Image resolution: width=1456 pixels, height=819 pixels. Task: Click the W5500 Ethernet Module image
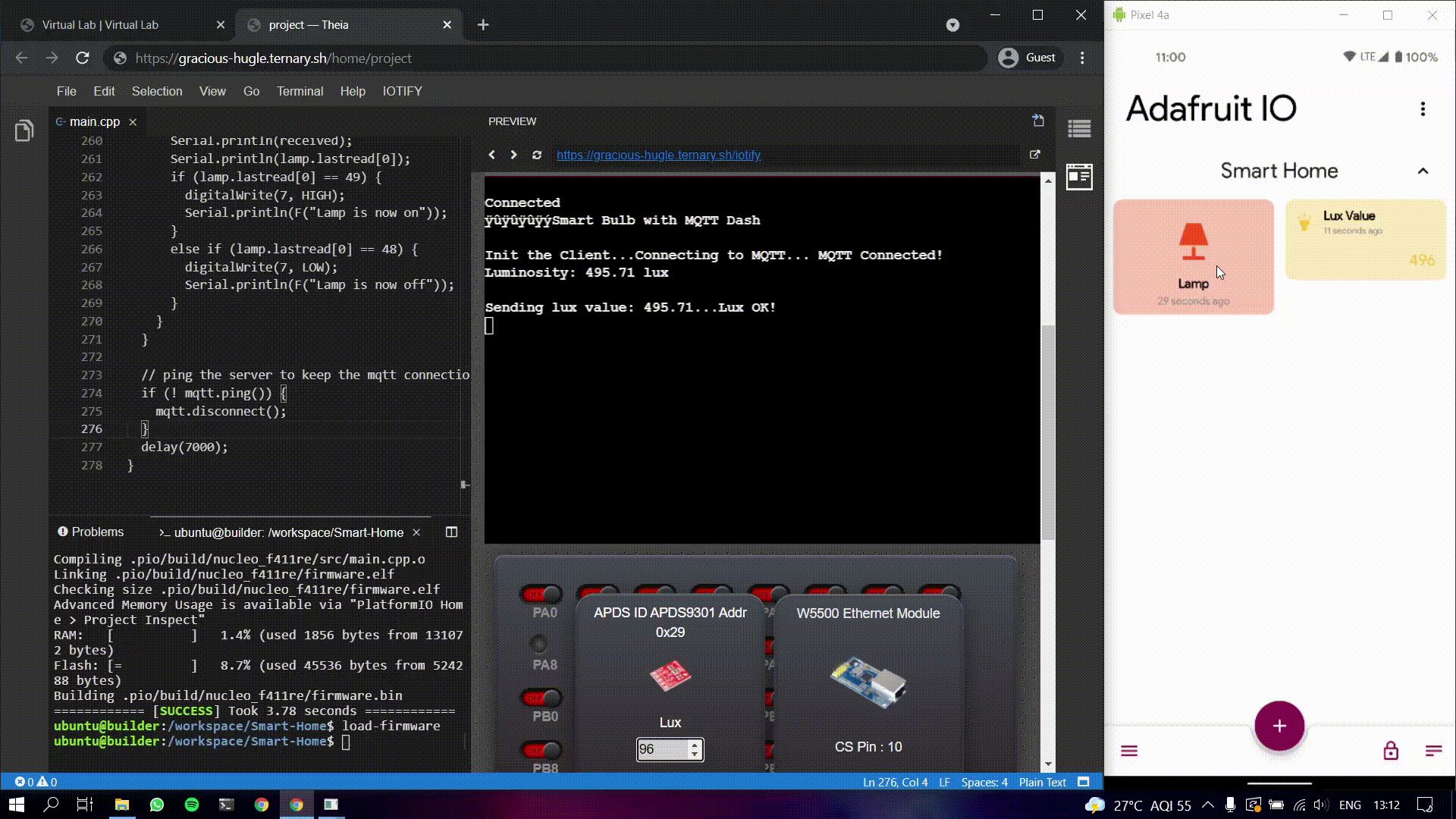(x=868, y=682)
